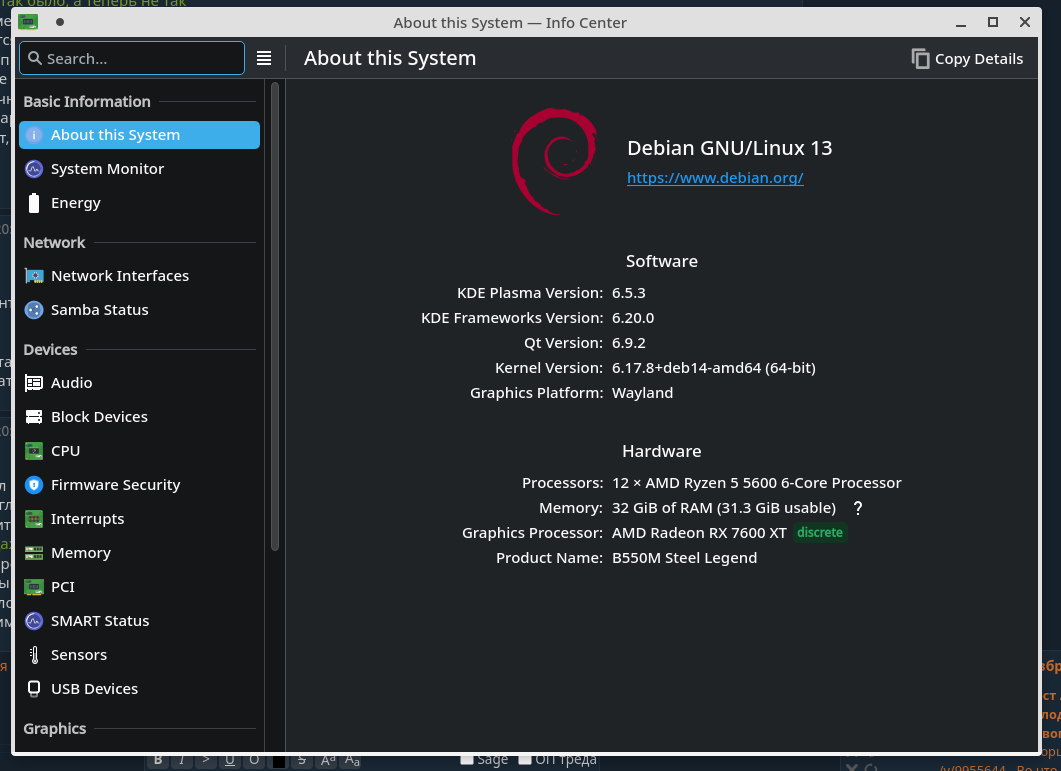Maximize the Info Center window
This screenshot has width=1061, height=771.
[x=993, y=22]
